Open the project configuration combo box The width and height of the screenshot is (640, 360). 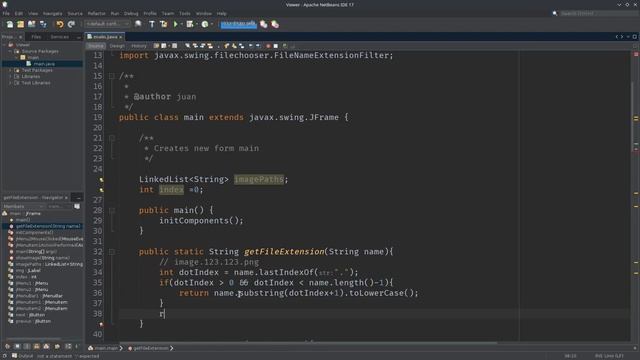[107, 24]
